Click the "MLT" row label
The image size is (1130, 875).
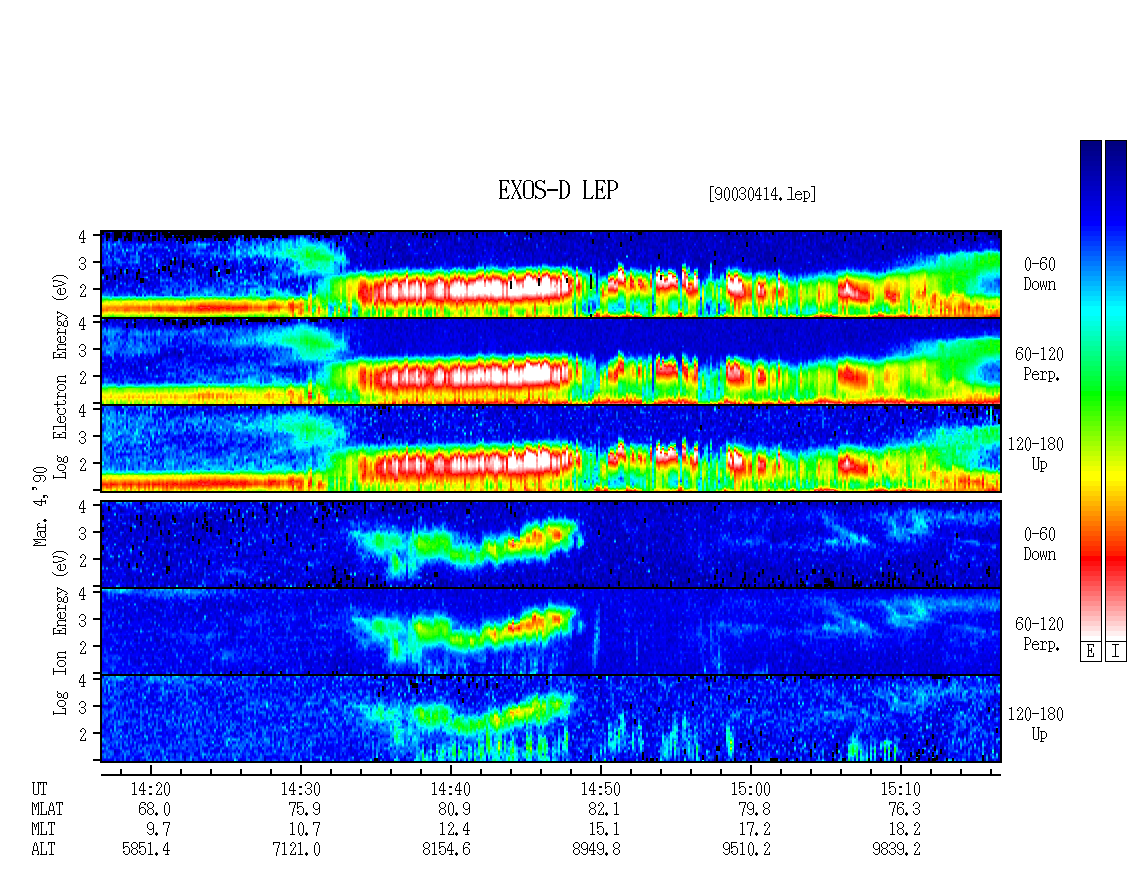43,830
